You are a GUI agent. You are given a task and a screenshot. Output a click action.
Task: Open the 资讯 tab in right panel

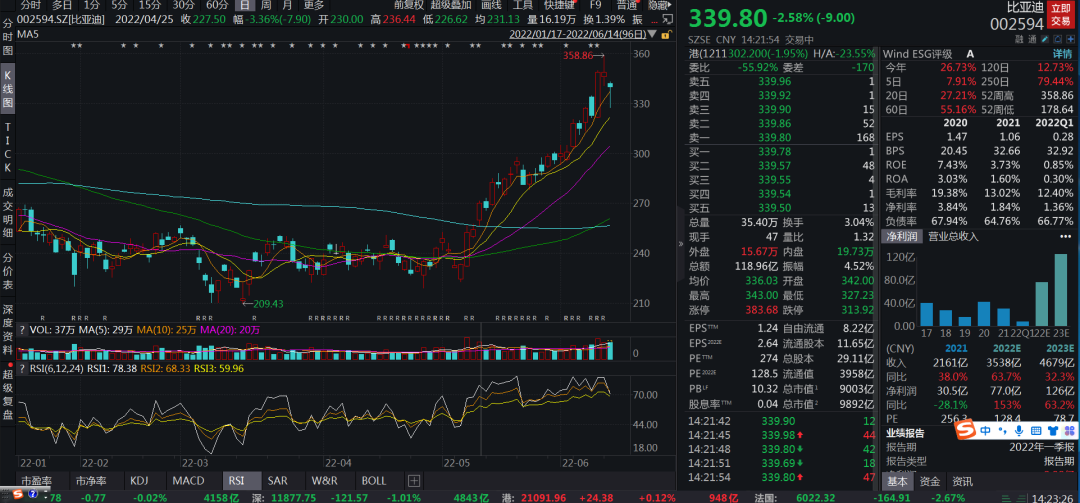click(962, 481)
